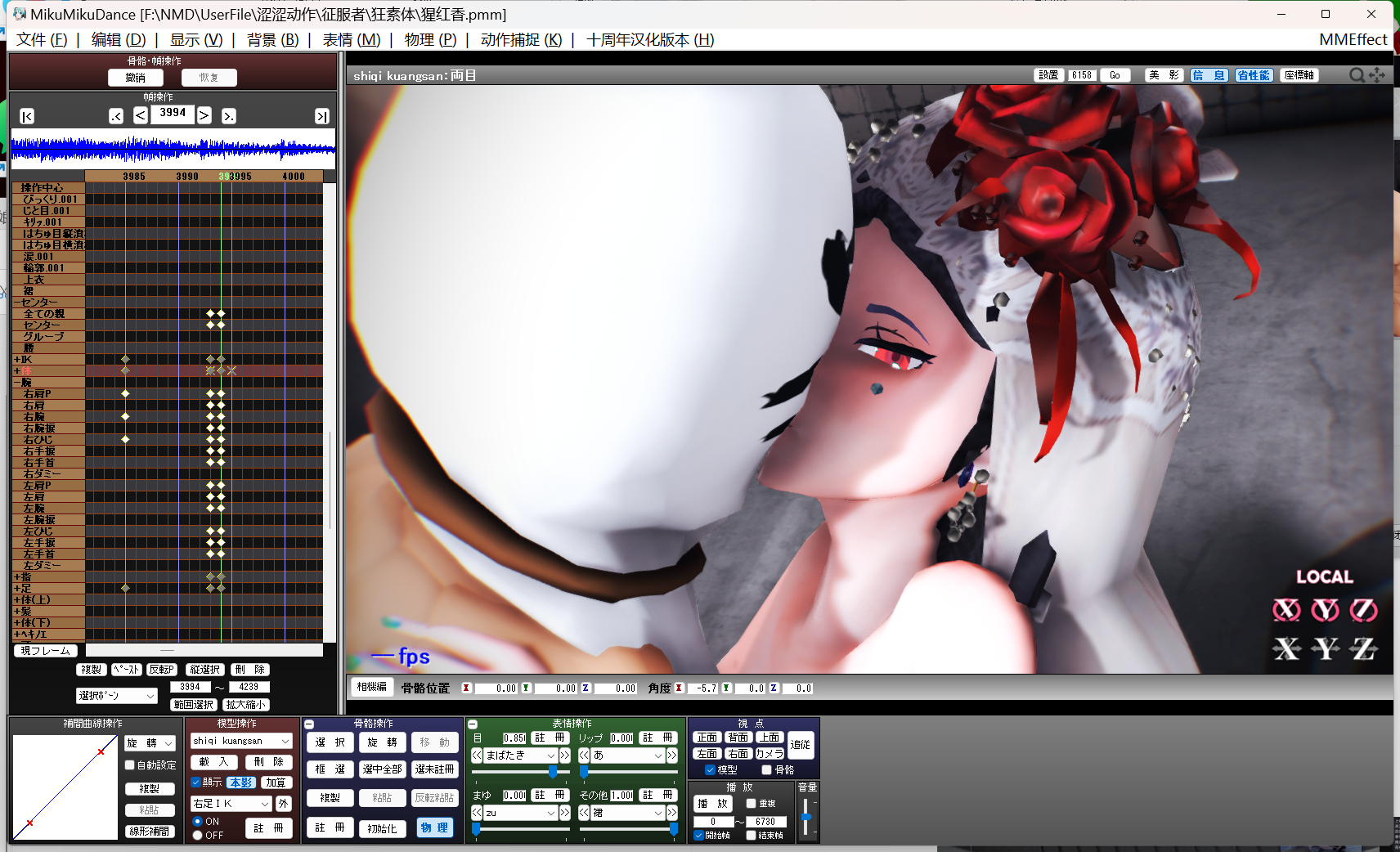Viewport: 1400px width, 852px height.
Task: Collapse the 表情操作 panel with minus icon
Action: pos(473,724)
